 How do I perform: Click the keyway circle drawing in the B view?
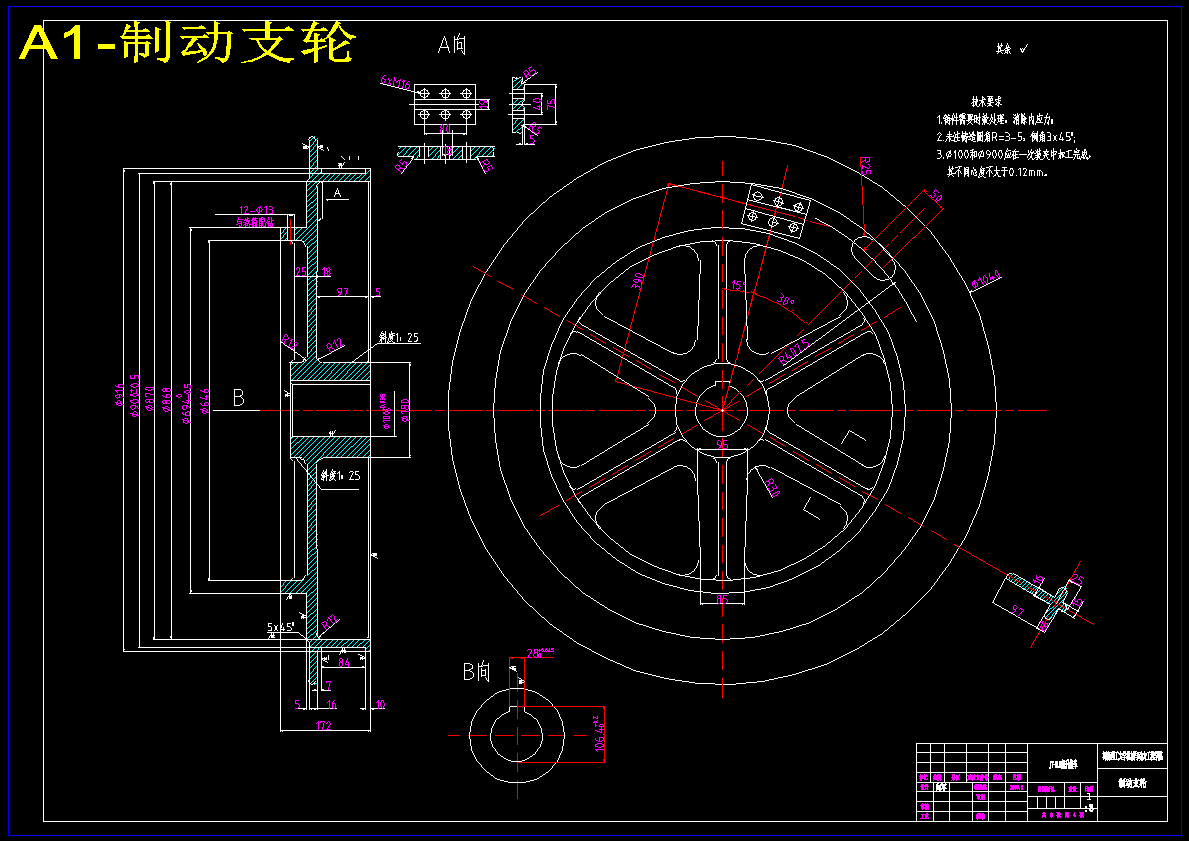[x=516, y=735]
